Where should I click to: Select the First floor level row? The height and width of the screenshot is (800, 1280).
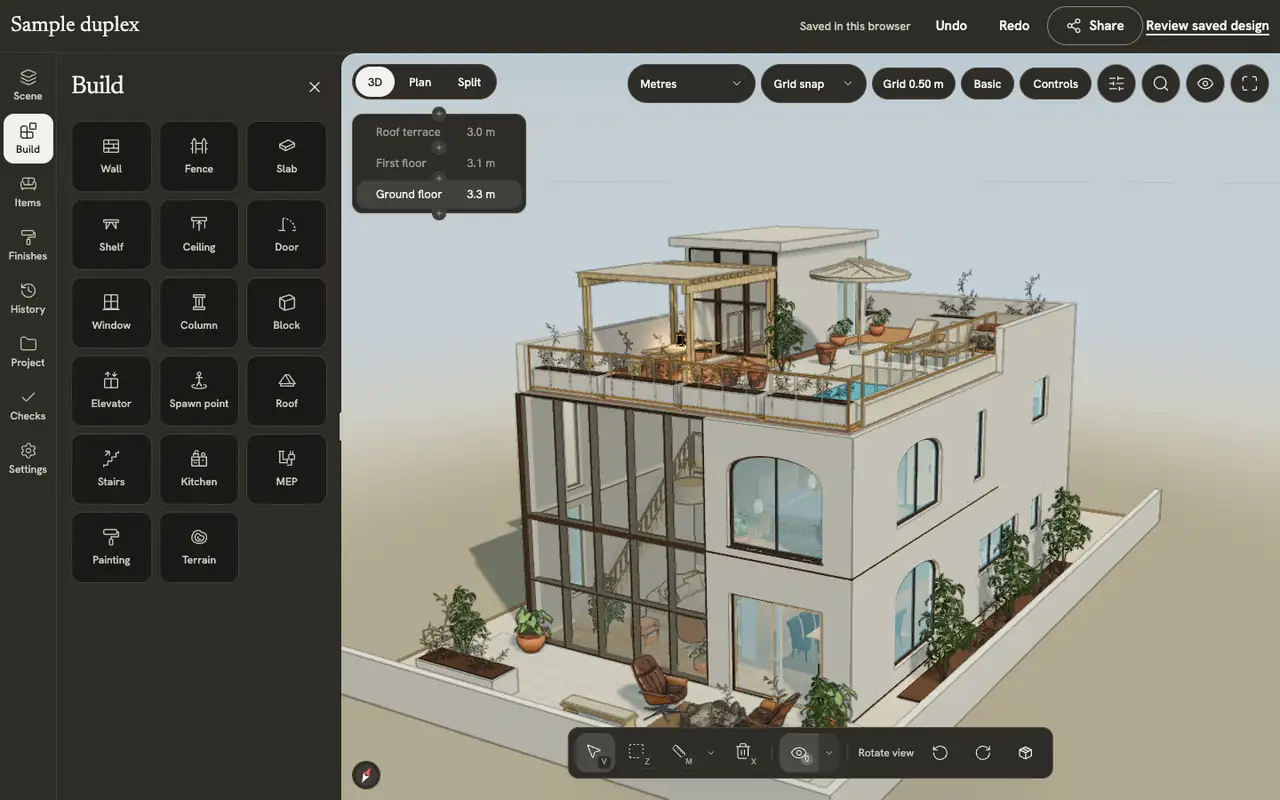tap(439, 163)
